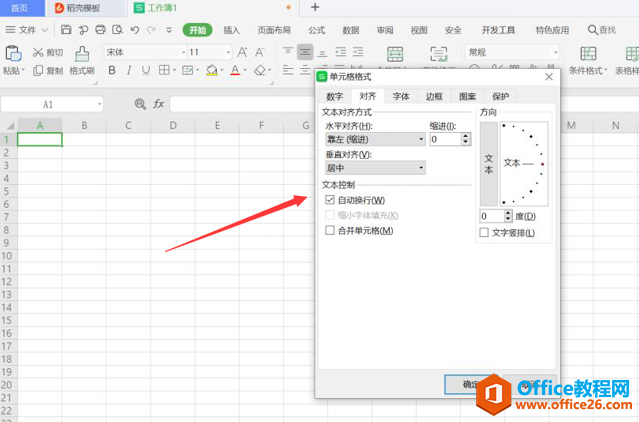
Task: Click the 度 degrees value field
Action: (x=492, y=216)
